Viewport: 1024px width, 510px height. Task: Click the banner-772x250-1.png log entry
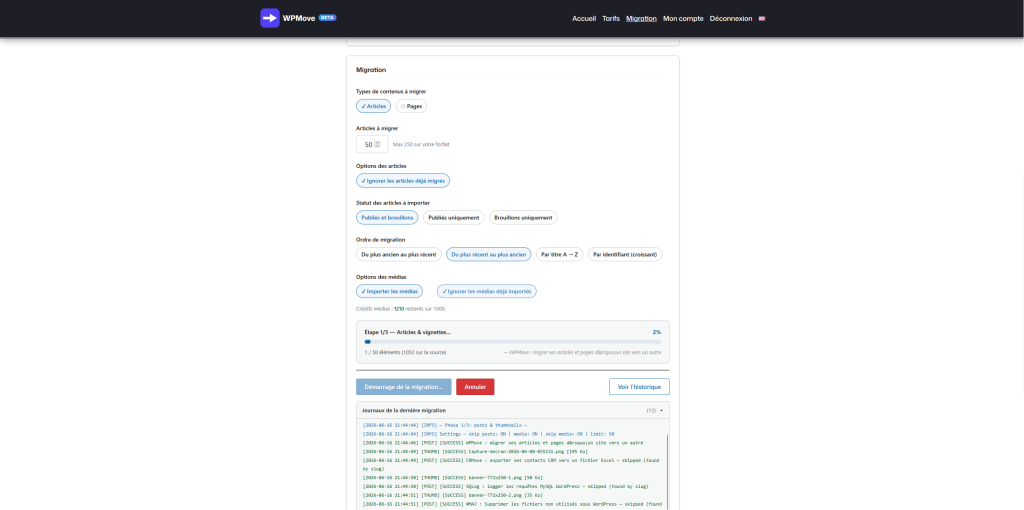(x=453, y=477)
